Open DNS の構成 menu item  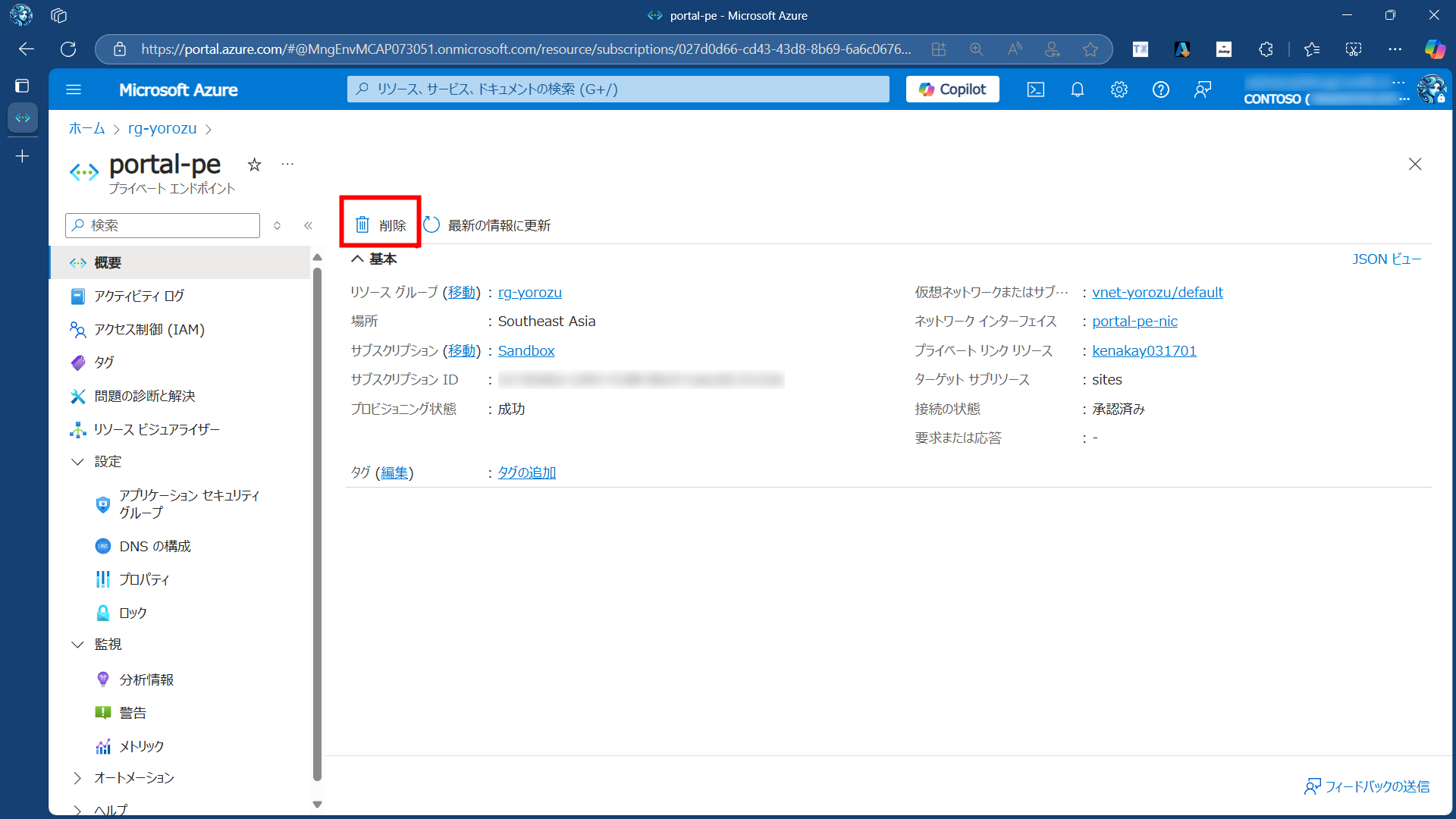[155, 546]
